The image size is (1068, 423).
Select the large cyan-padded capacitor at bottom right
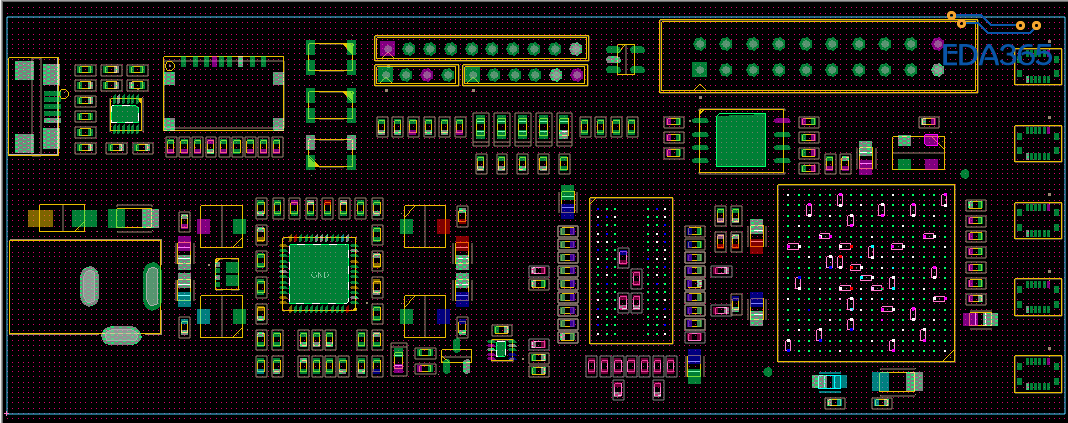click(898, 381)
